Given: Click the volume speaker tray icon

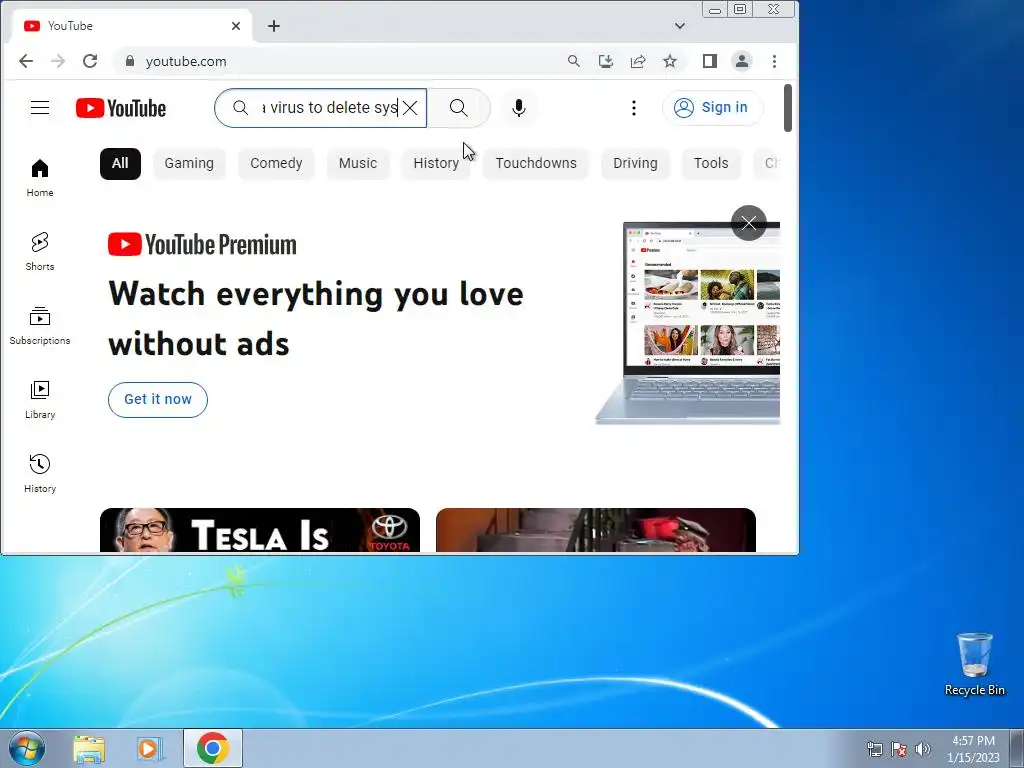Looking at the screenshot, I should [922, 749].
